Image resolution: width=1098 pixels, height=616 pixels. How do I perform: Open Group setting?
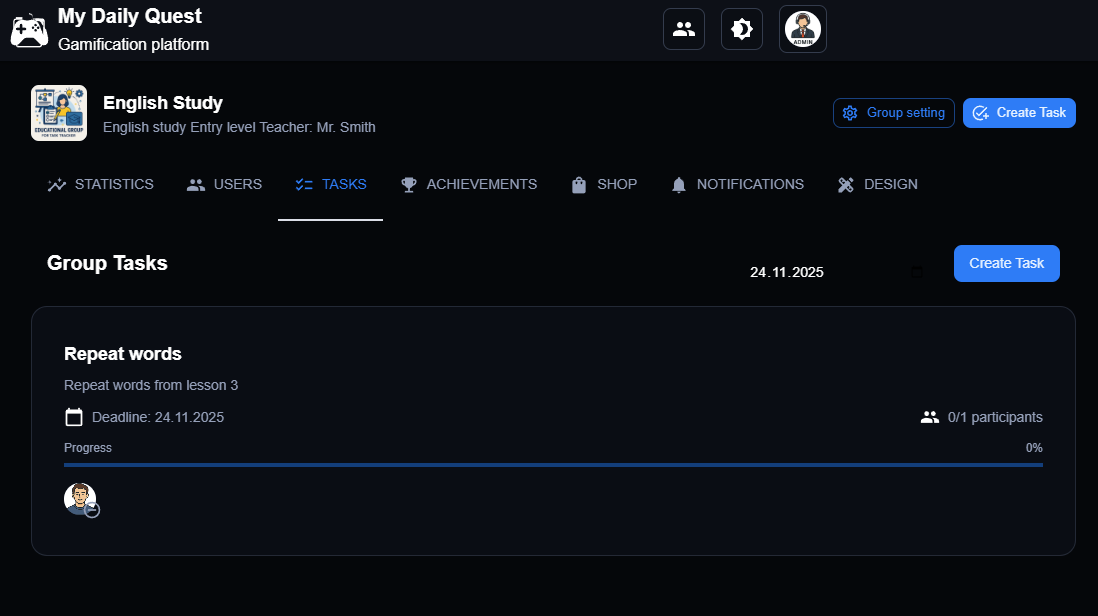(x=893, y=113)
